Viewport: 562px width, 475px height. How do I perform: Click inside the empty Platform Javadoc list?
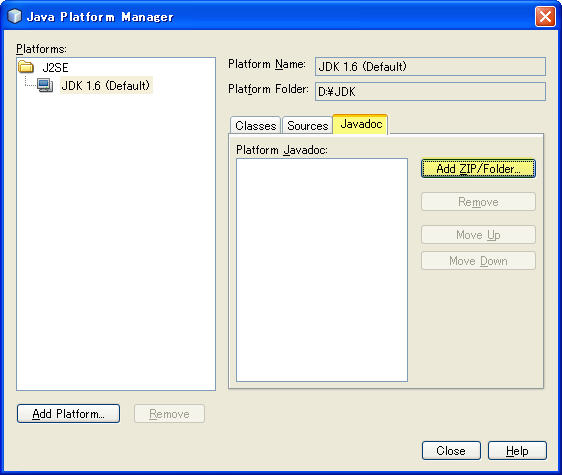pyautogui.click(x=322, y=270)
